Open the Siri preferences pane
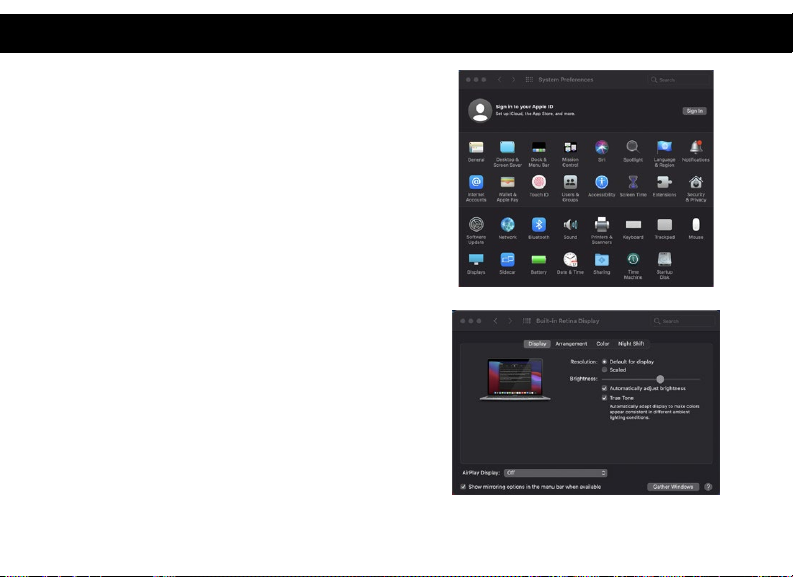Screen dimensions: 793x577 coord(601,151)
